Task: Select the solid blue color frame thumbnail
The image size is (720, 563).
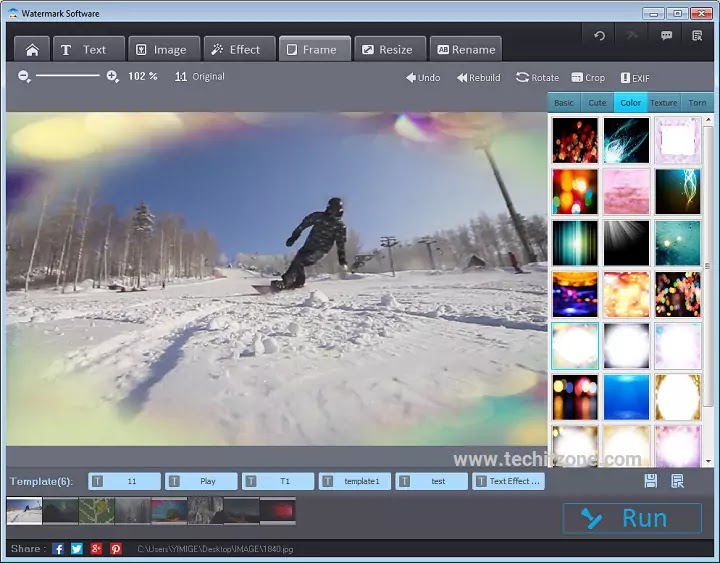Action: 626,397
